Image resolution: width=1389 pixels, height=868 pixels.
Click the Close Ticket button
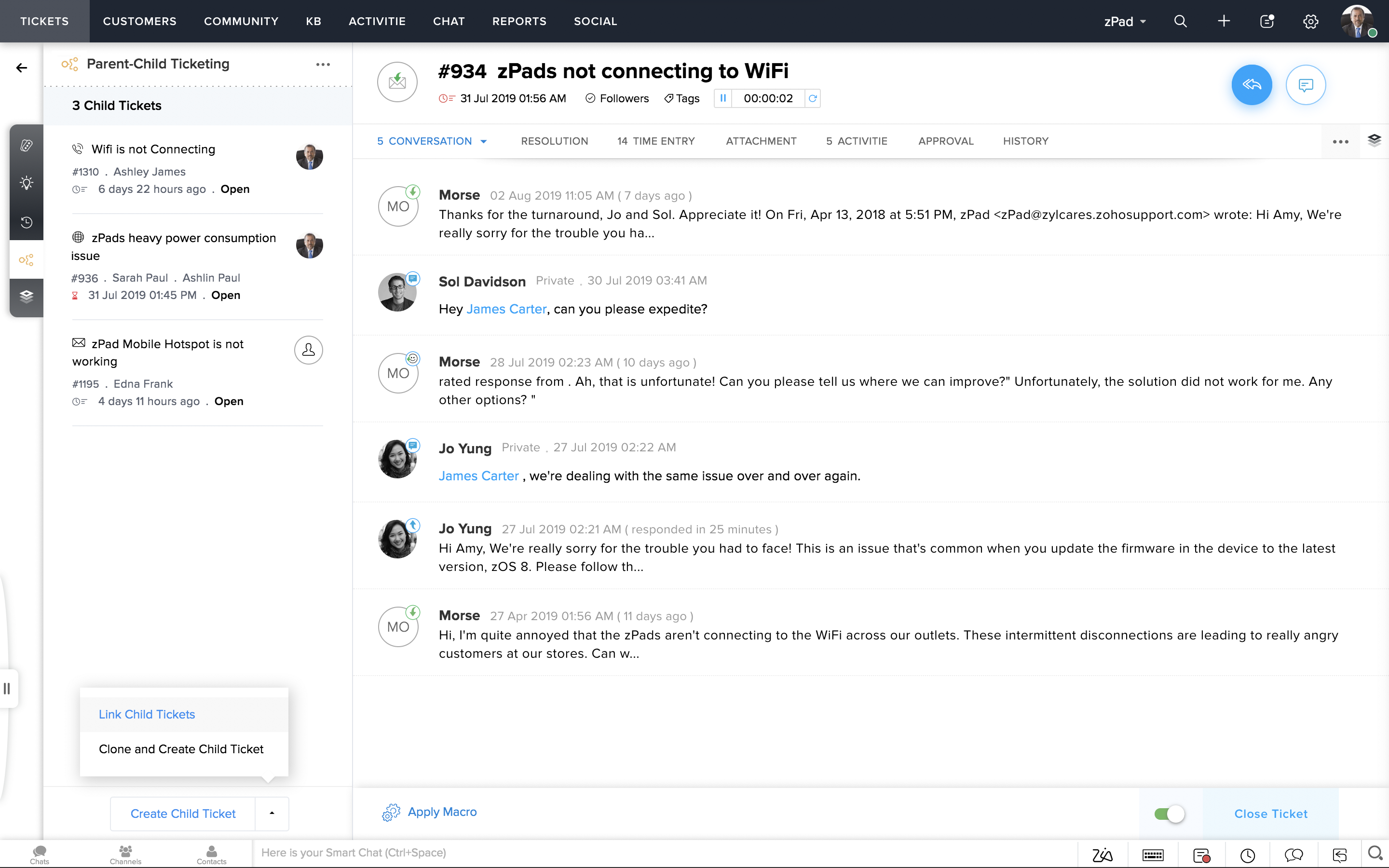pyautogui.click(x=1271, y=814)
